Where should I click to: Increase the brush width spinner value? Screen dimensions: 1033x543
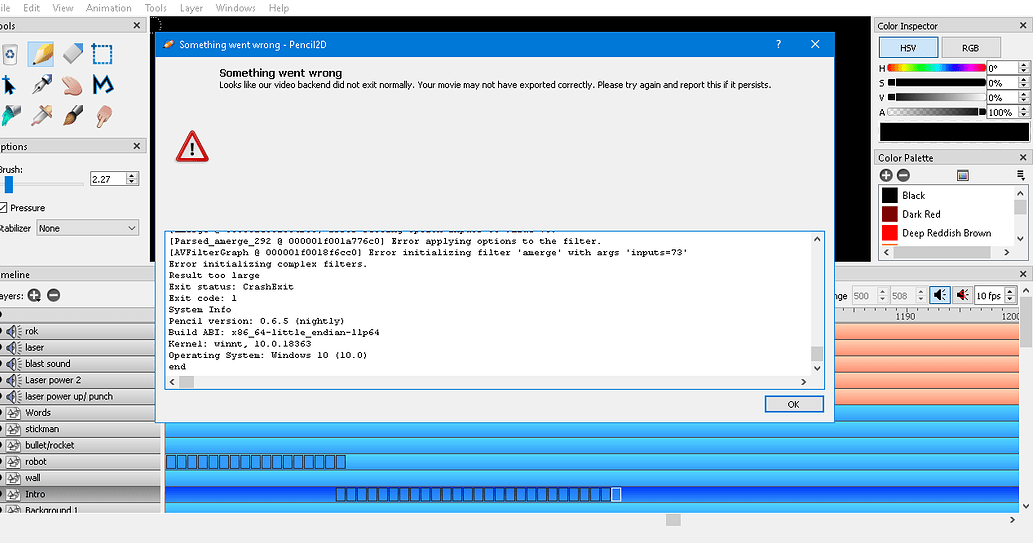click(x=132, y=175)
